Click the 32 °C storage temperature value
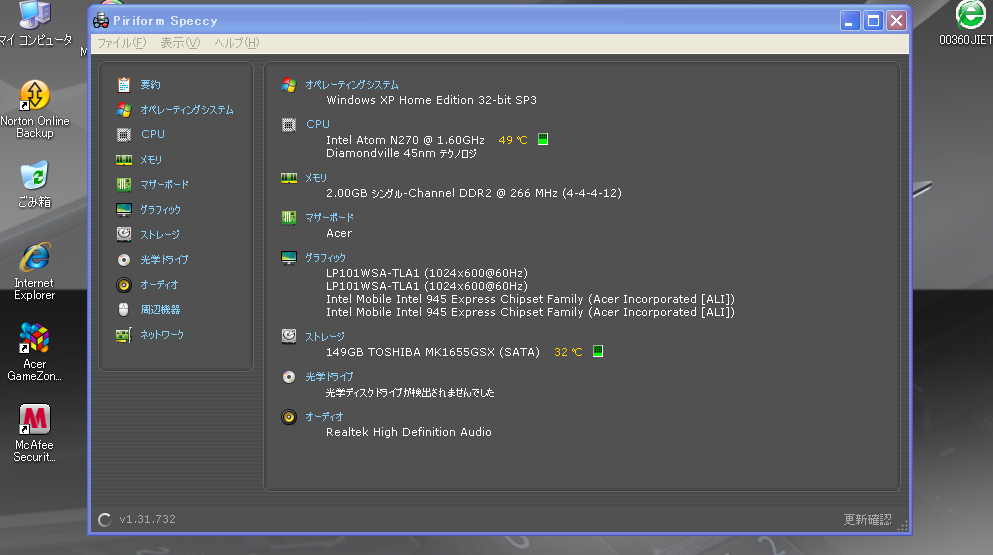Image resolution: width=993 pixels, height=555 pixels. (x=568, y=352)
